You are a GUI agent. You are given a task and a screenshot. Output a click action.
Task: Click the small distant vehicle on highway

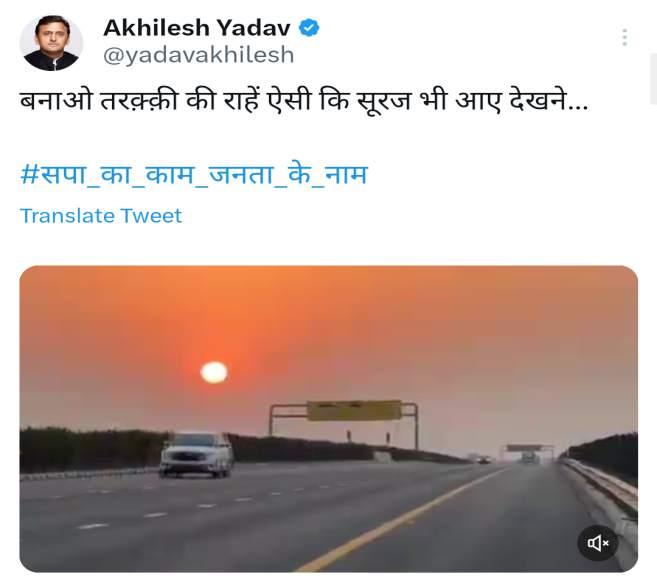(x=484, y=460)
